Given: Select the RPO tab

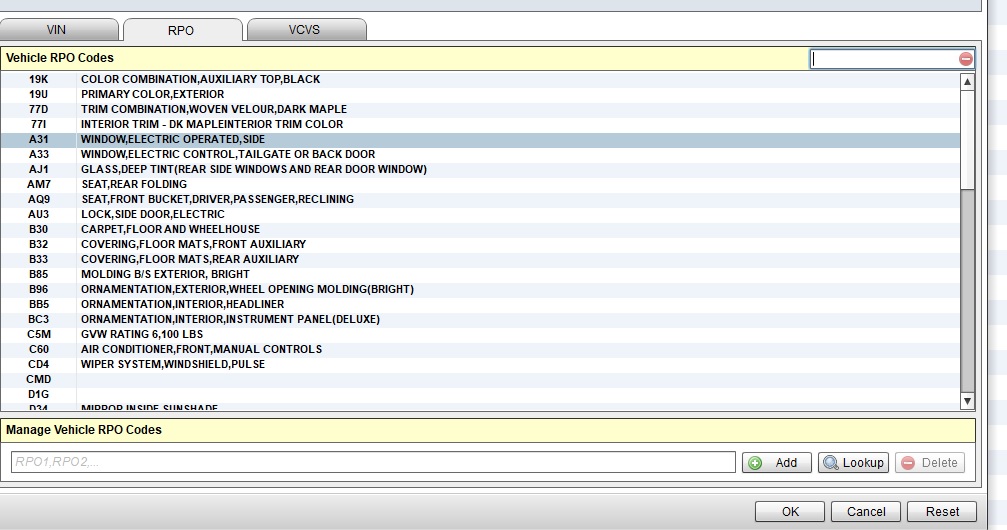Looking at the screenshot, I should coord(181,30).
